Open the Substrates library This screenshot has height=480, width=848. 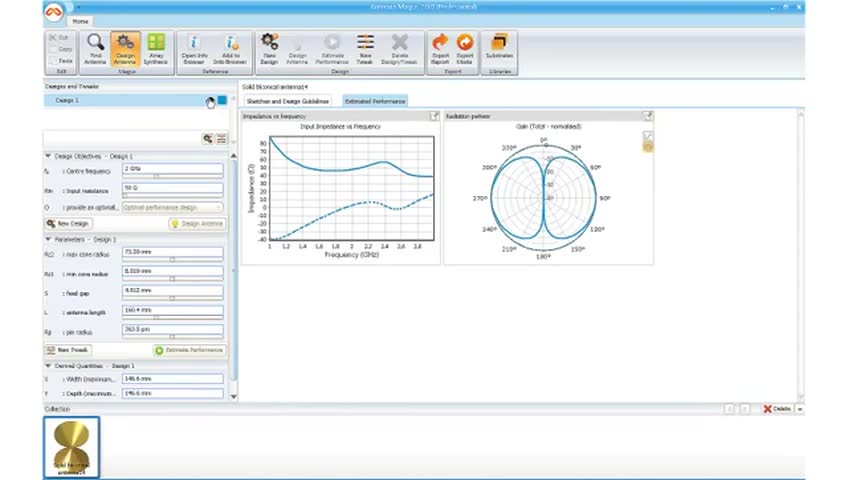point(499,48)
